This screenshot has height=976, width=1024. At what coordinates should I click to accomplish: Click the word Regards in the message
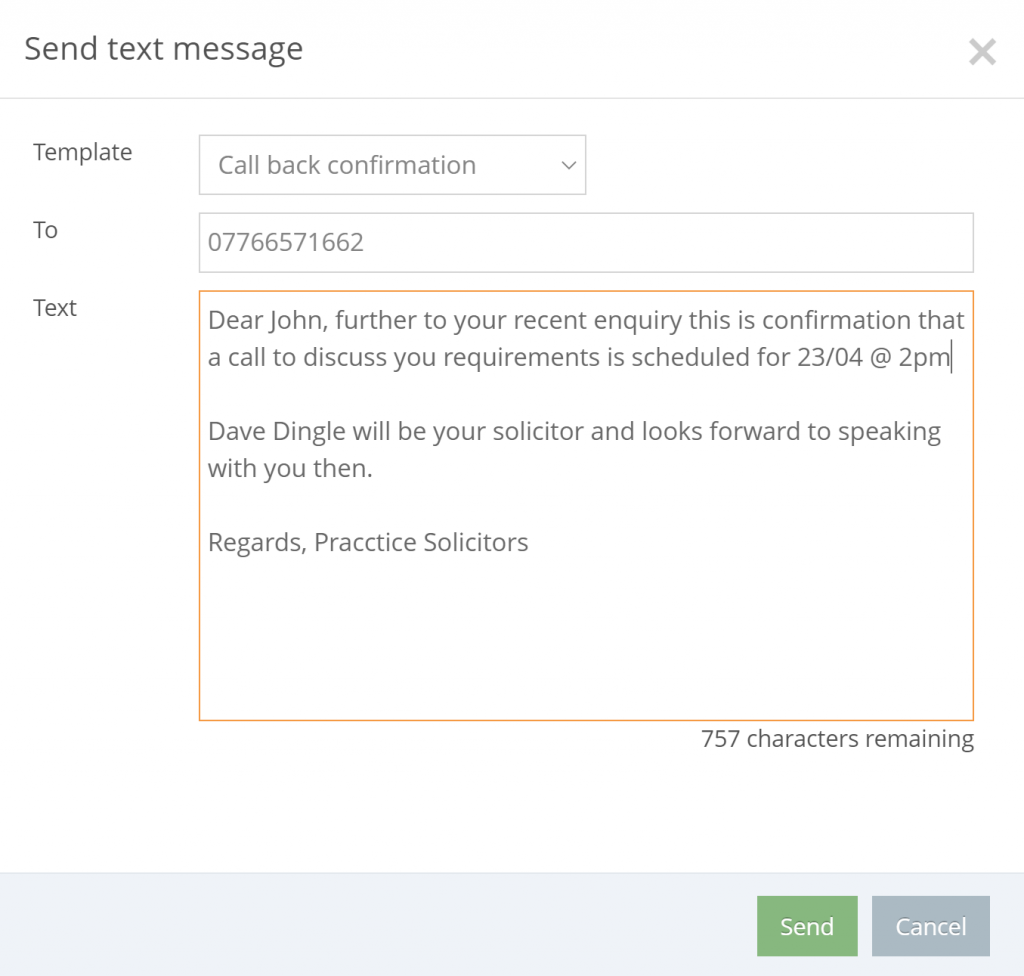(257, 542)
